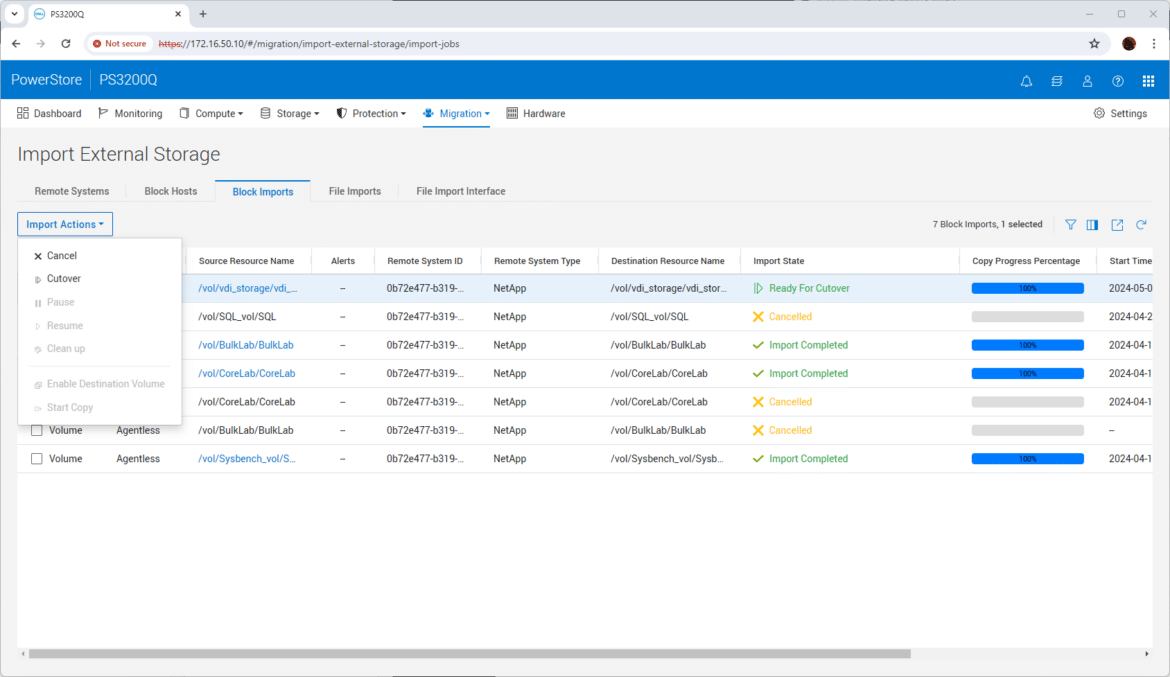The image size is (1170, 677).
Task: Expand the Protection menu
Action: (x=372, y=113)
